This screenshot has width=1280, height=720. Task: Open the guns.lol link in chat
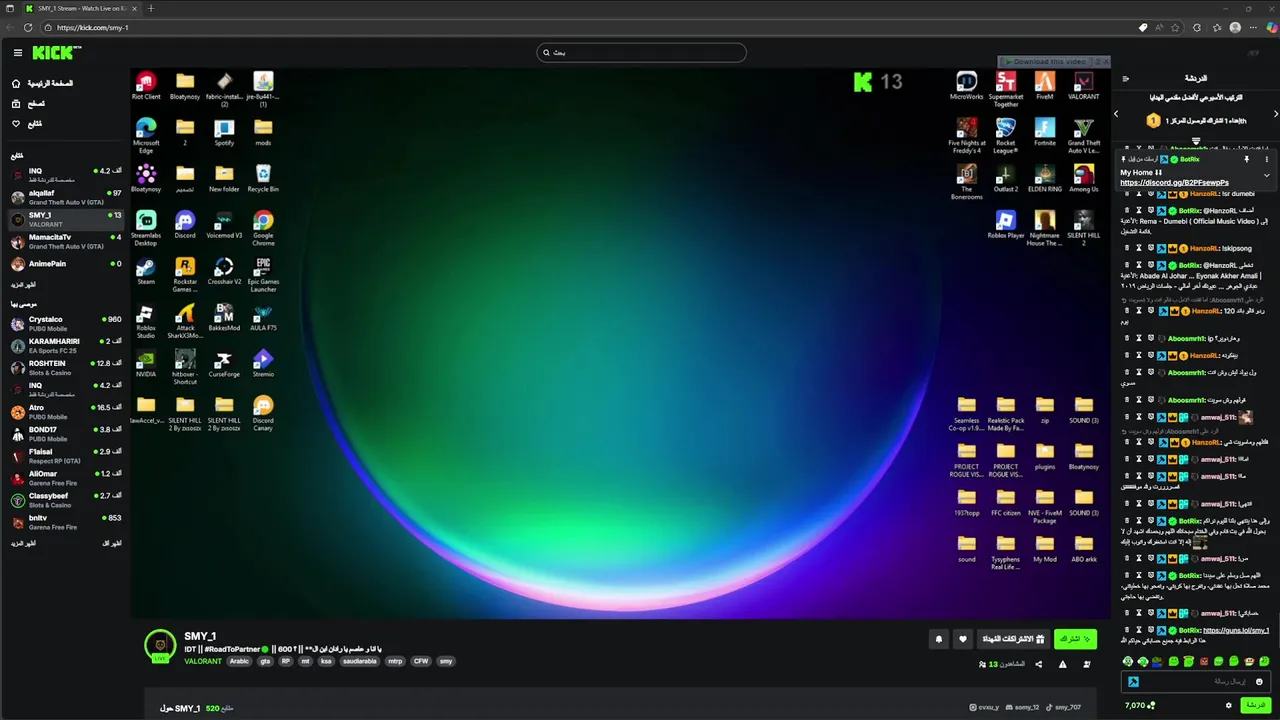(x=1236, y=630)
